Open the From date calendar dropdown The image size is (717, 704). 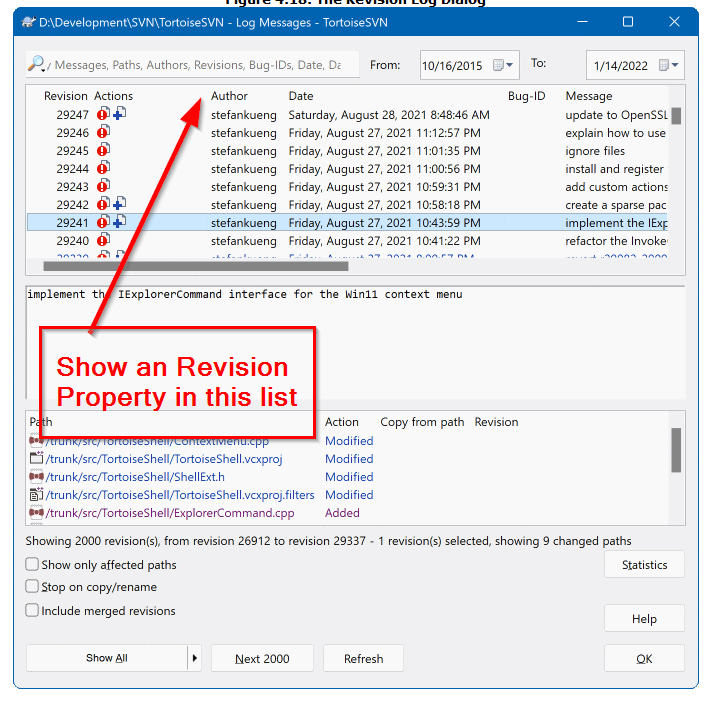(503, 65)
